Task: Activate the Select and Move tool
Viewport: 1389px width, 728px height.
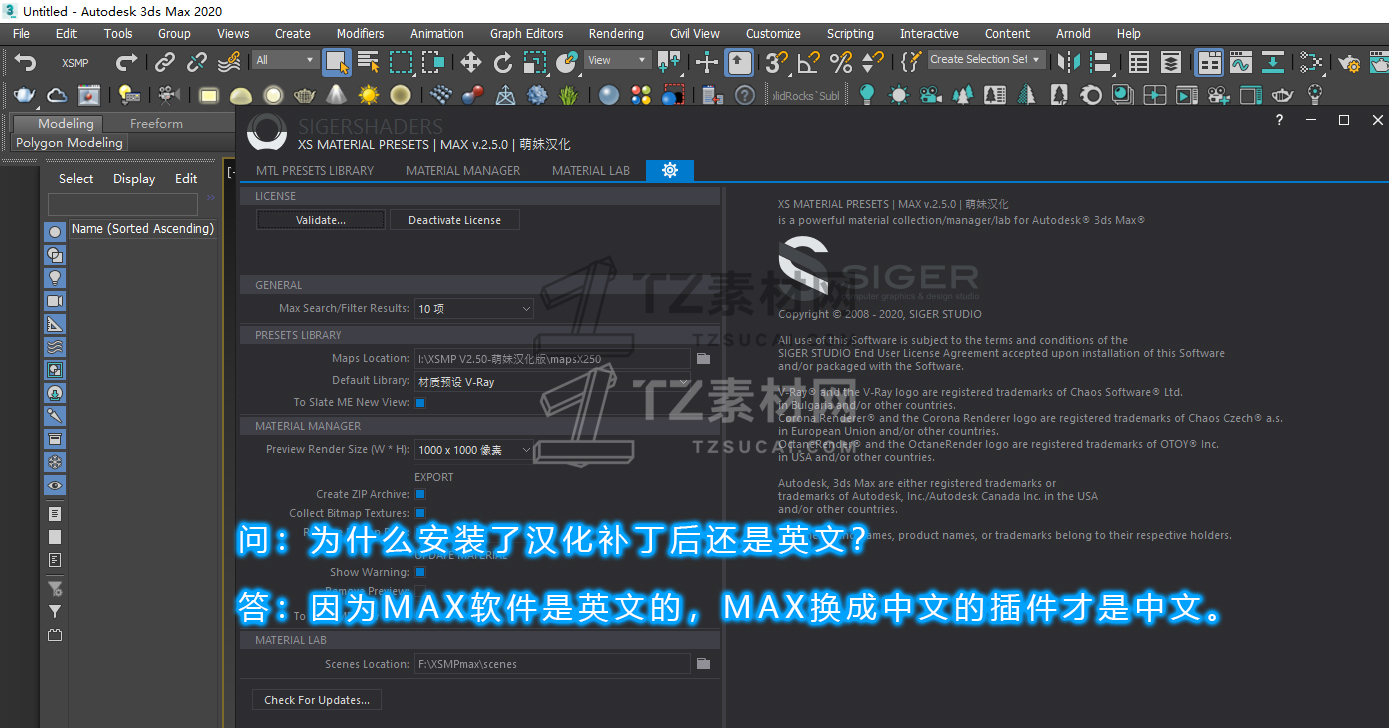Action: pos(470,62)
